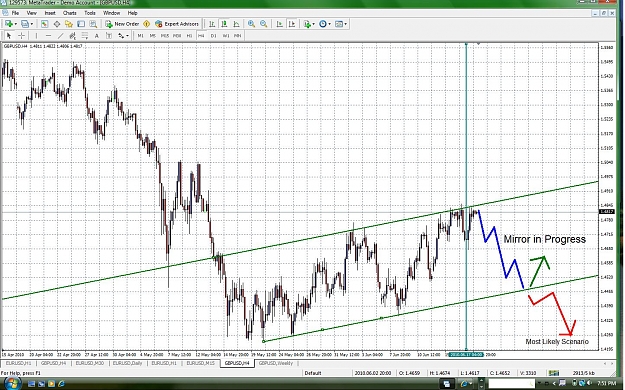Click the Zoom Out magnifier icon
625x390 pixels.
click(263, 24)
